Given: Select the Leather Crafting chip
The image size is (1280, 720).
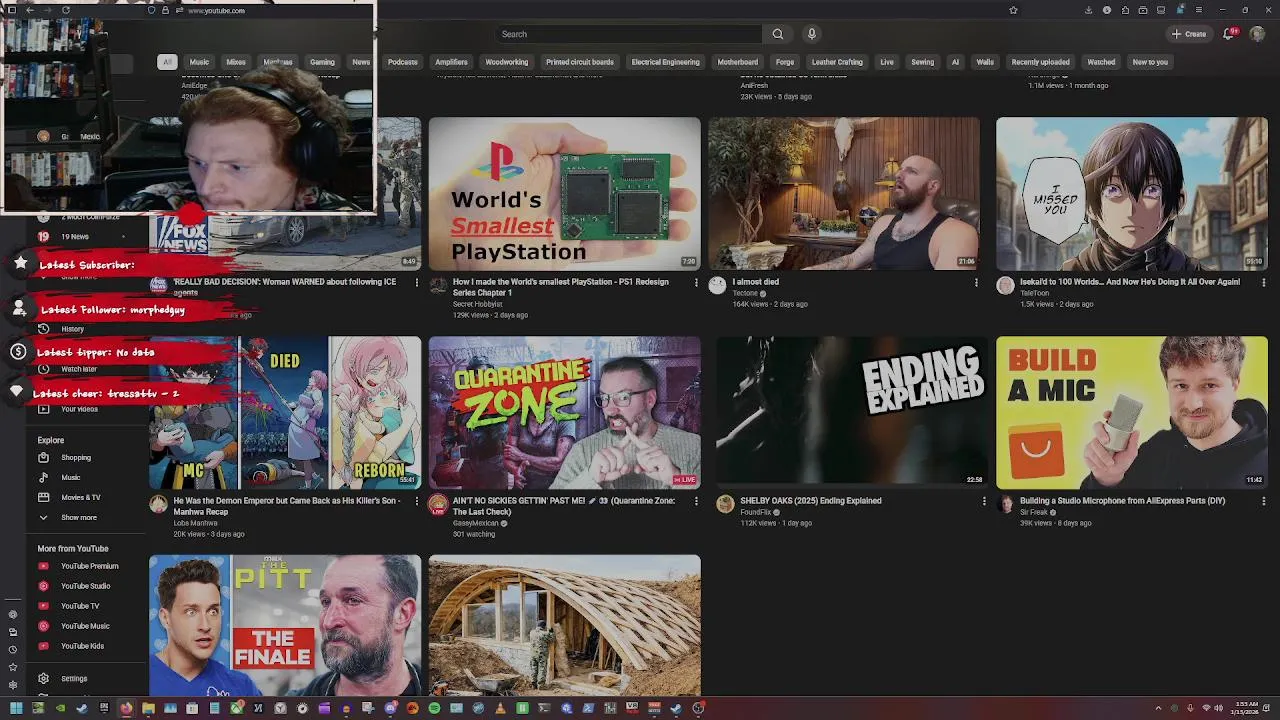Looking at the screenshot, I should coord(837,62).
